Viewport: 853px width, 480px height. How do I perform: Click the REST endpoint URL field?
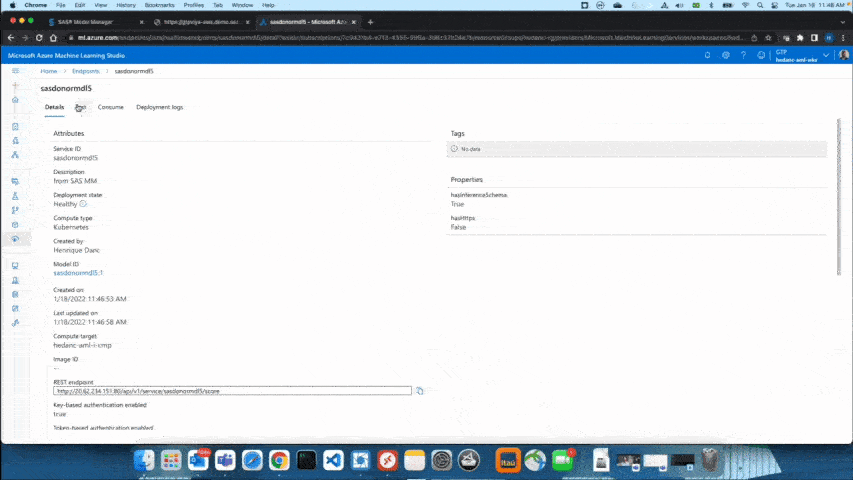pos(232,391)
